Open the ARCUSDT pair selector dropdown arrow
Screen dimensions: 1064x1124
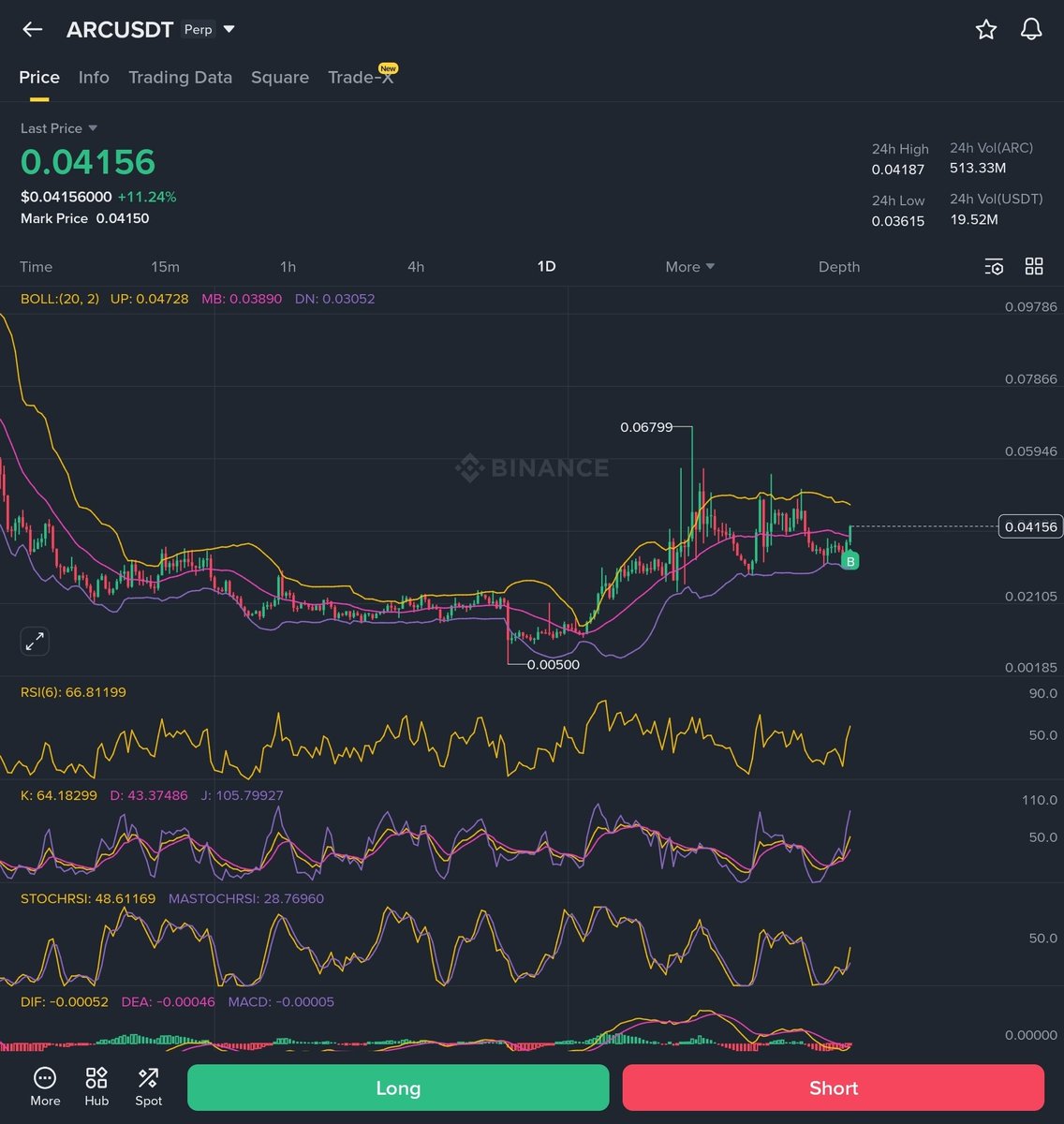pos(229,29)
